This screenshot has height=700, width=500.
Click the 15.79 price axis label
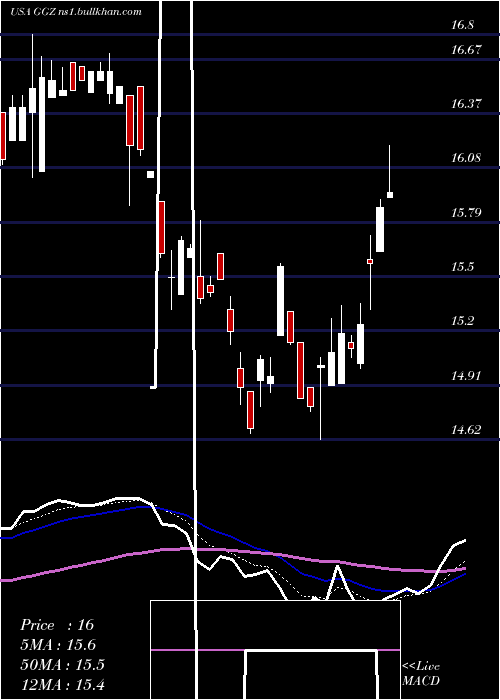[x=466, y=212]
